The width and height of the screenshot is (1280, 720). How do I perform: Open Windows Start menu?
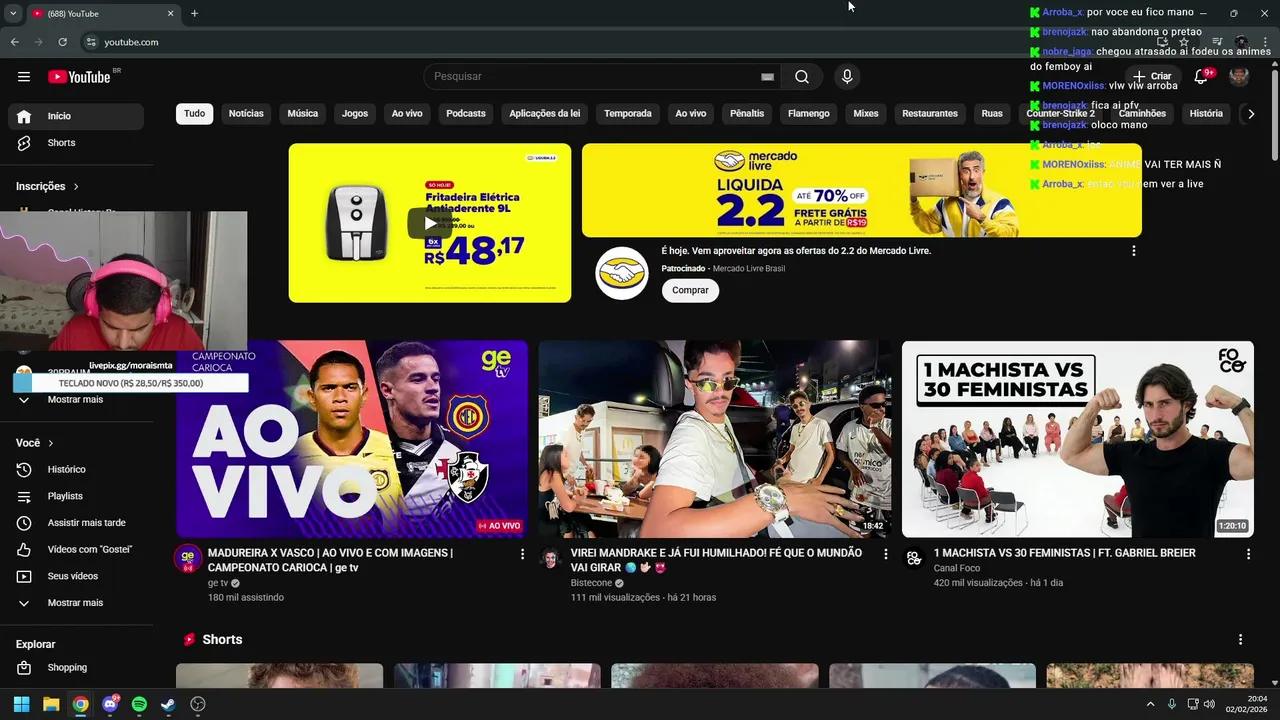pos(21,704)
